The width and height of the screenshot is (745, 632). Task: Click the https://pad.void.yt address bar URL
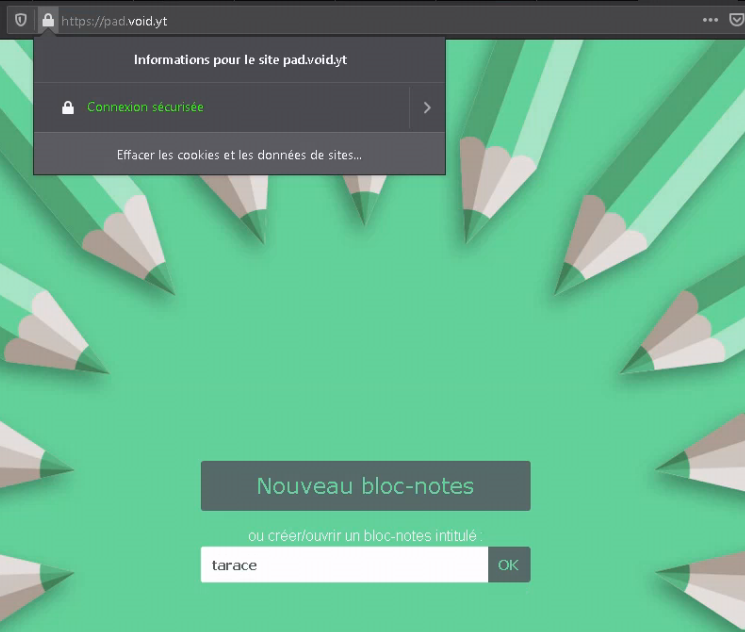114,21
